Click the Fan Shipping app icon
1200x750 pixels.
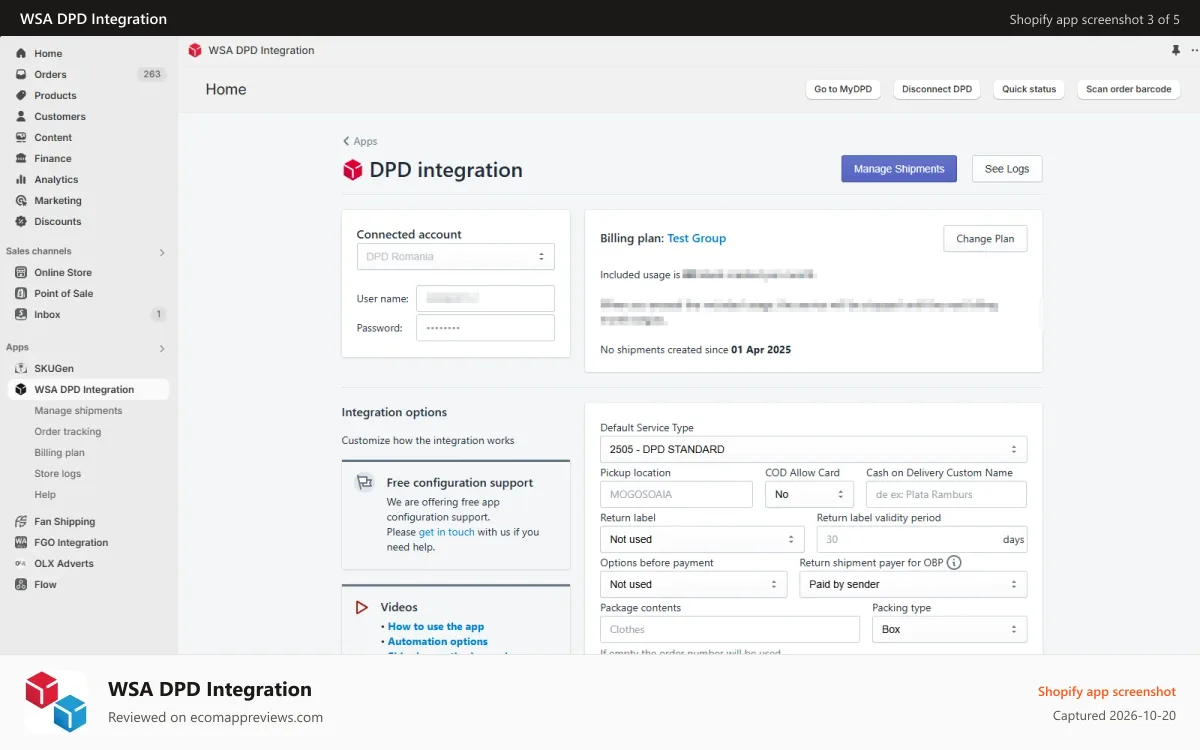(21, 521)
